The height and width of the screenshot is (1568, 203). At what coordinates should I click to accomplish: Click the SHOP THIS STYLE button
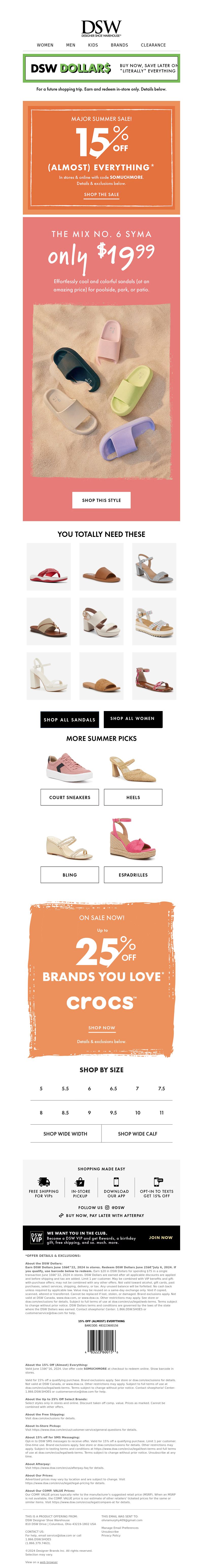[101, 500]
